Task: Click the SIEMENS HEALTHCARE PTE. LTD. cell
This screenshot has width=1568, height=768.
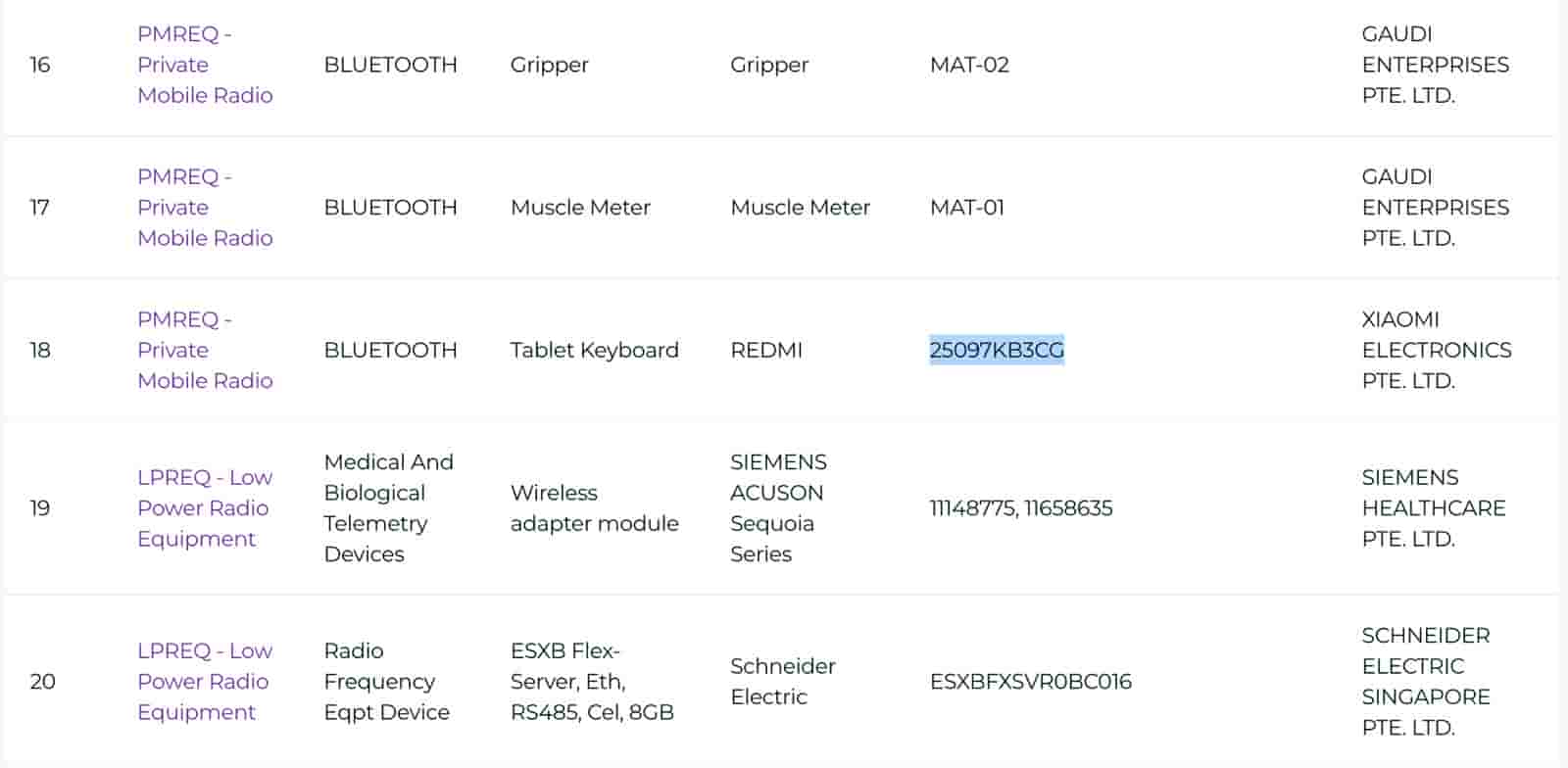Action: (1433, 507)
